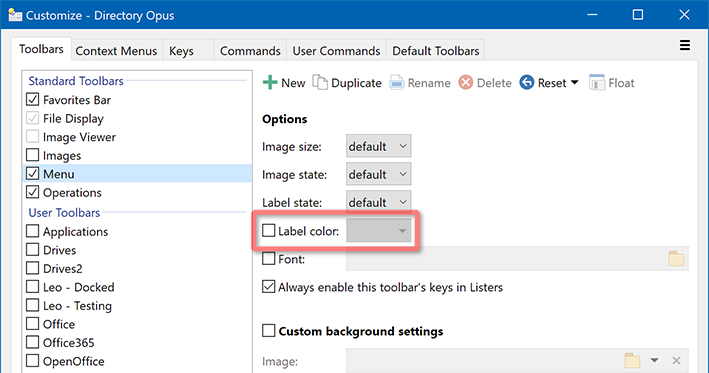The height and width of the screenshot is (373, 709).
Task: Click the Float toolbar icon
Action: 597,83
